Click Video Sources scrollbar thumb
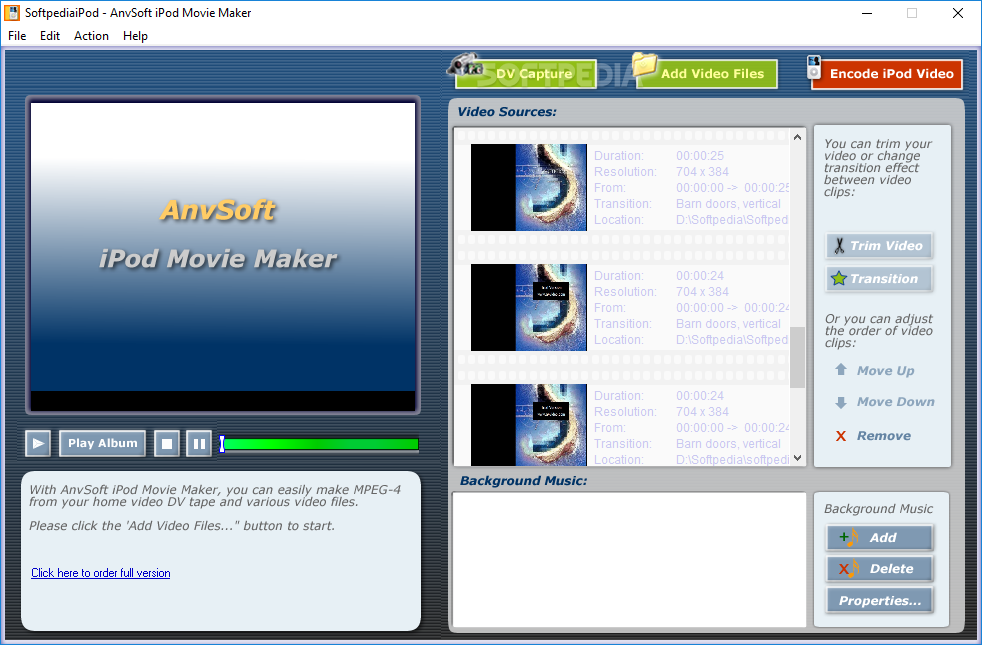The image size is (982, 645). click(797, 358)
